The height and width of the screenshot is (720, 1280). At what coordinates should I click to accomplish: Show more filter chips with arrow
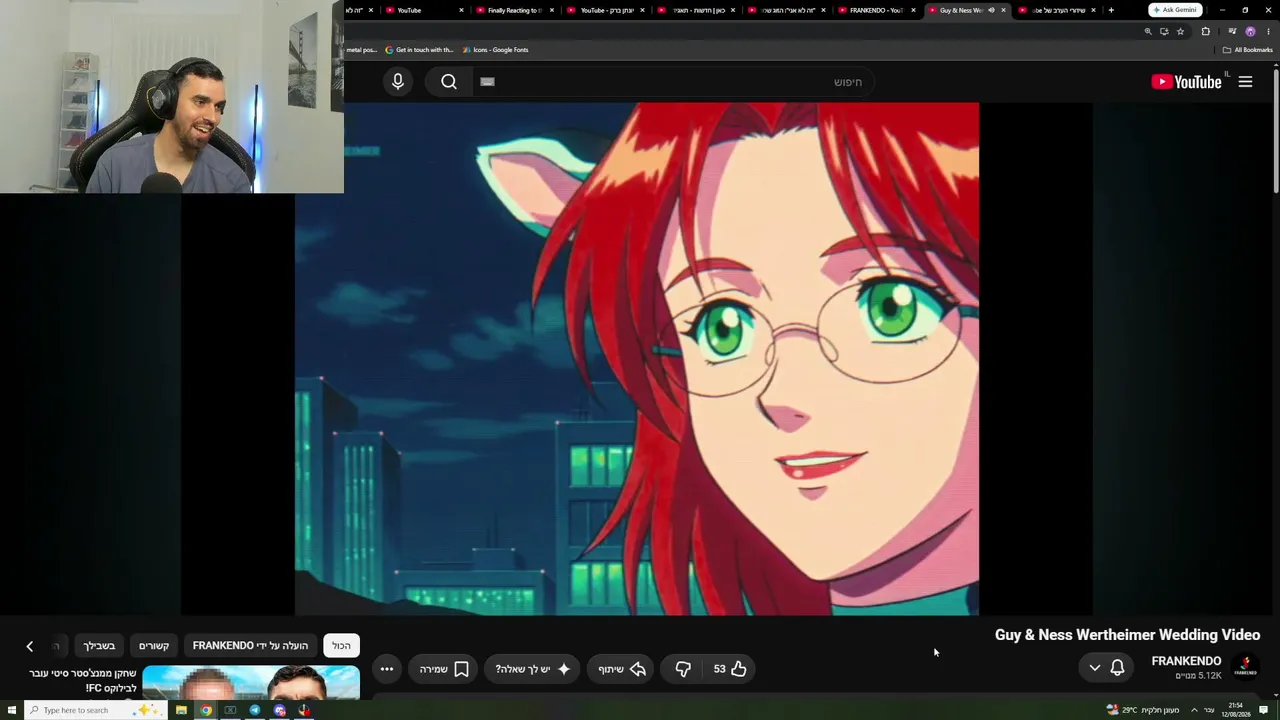tap(29, 646)
